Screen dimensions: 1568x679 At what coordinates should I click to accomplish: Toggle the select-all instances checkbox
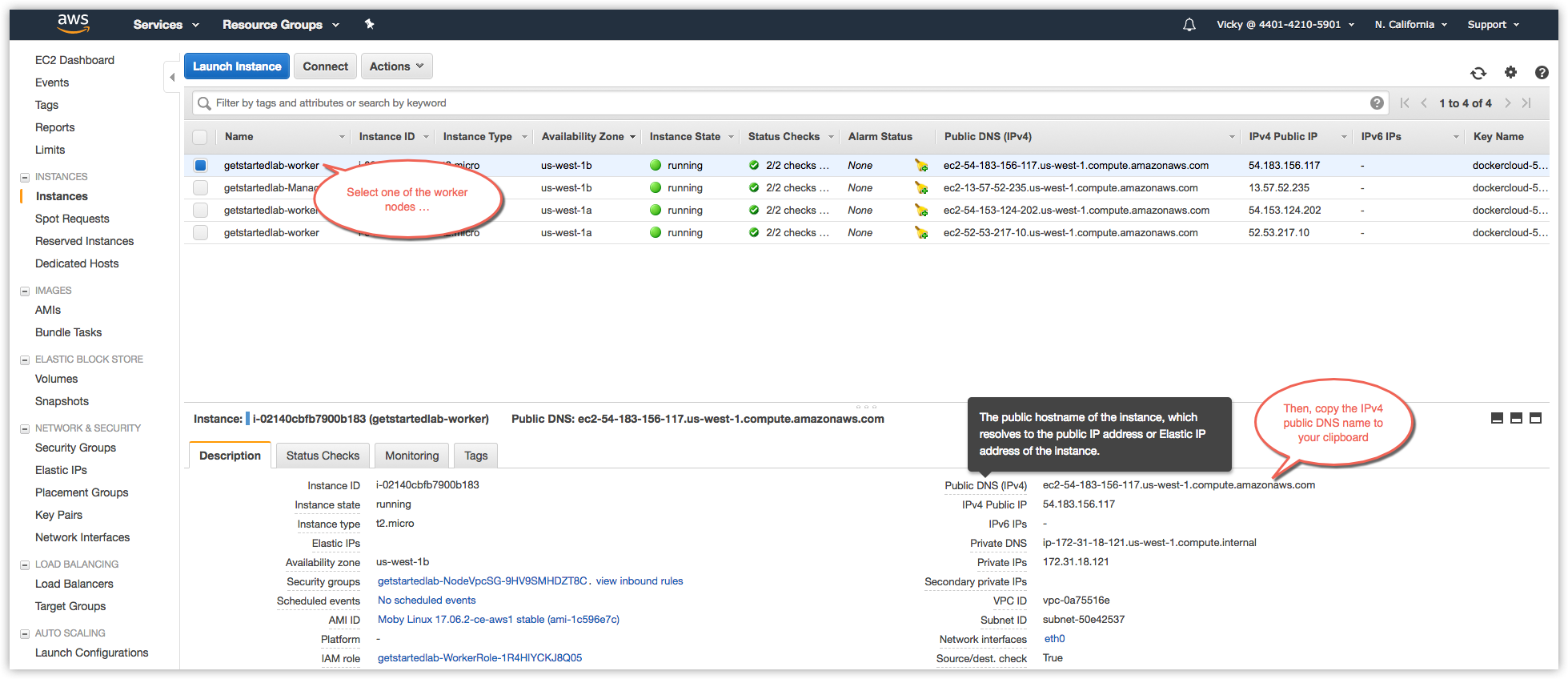200,137
